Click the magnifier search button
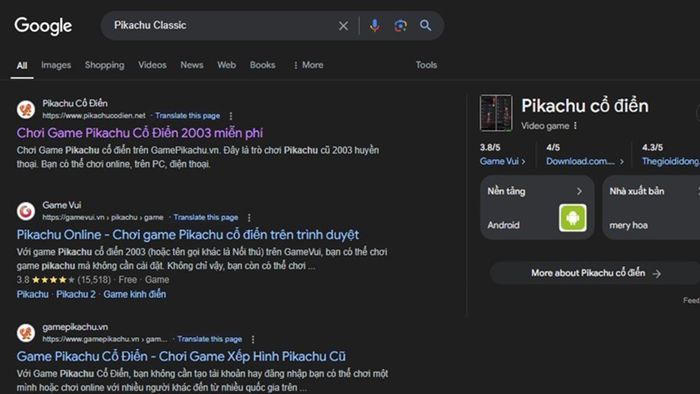 [x=425, y=25]
